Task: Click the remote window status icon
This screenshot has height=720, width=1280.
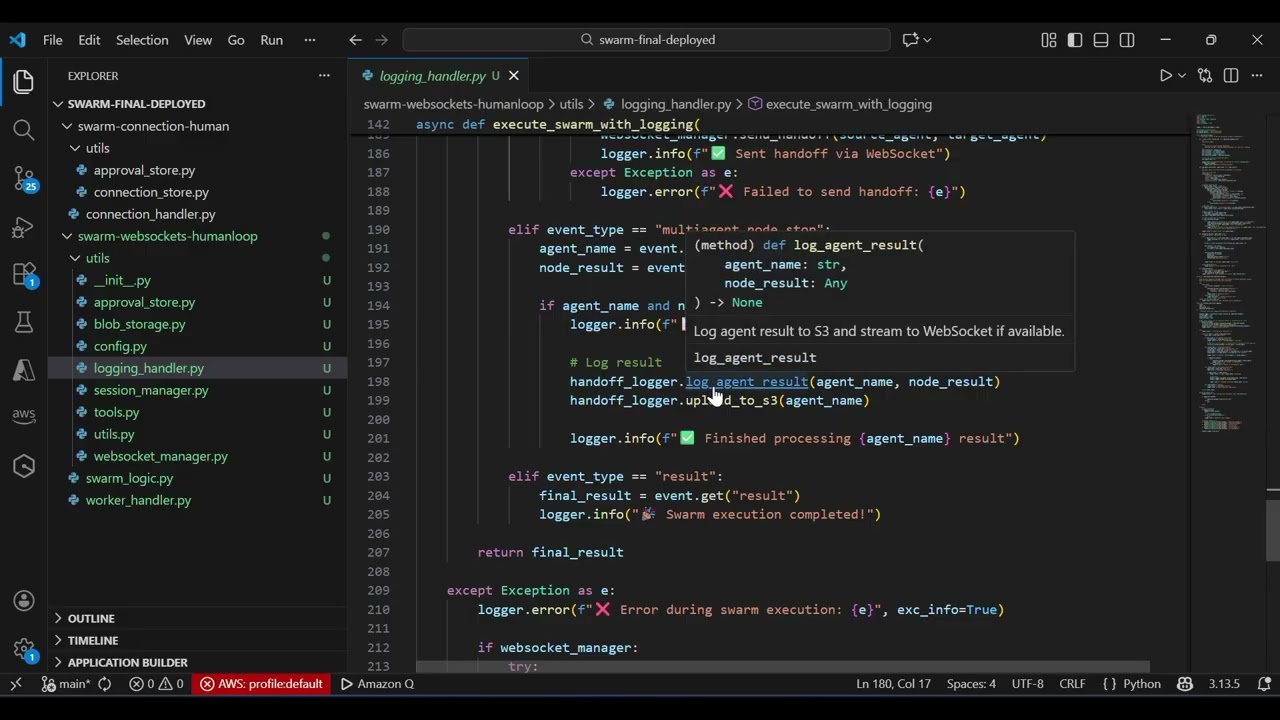Action: [x=16, y=684]
